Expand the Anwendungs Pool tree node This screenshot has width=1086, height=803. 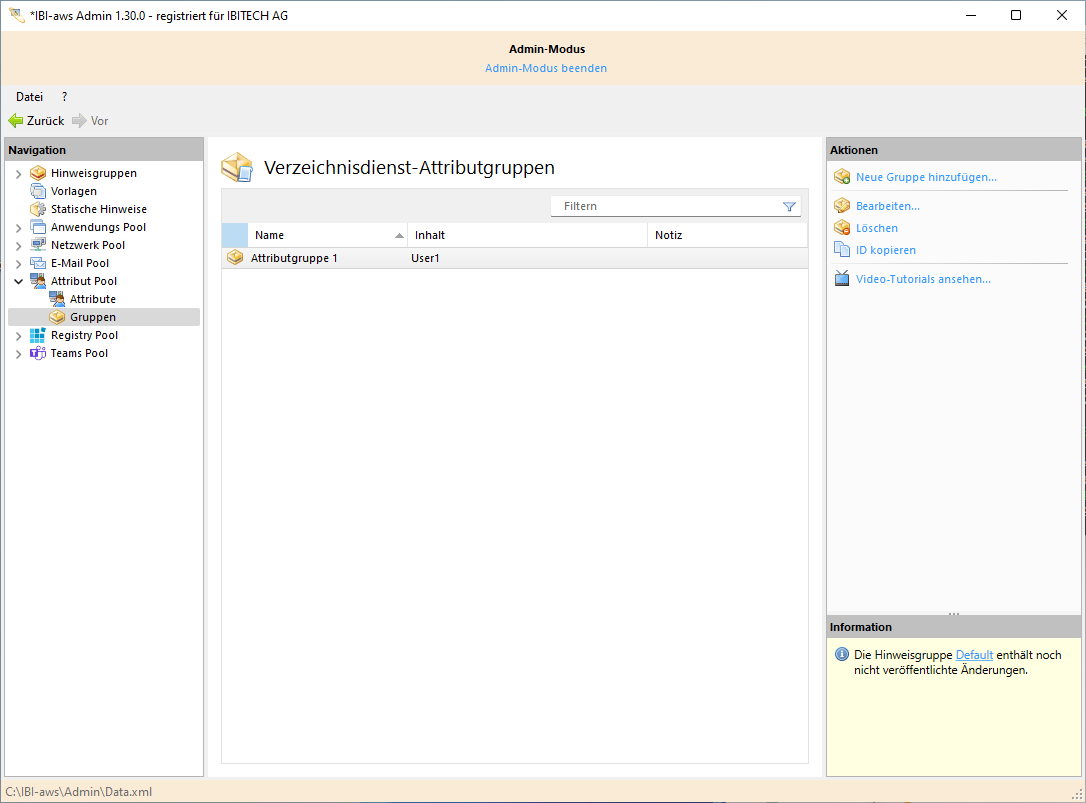[18, 228]
